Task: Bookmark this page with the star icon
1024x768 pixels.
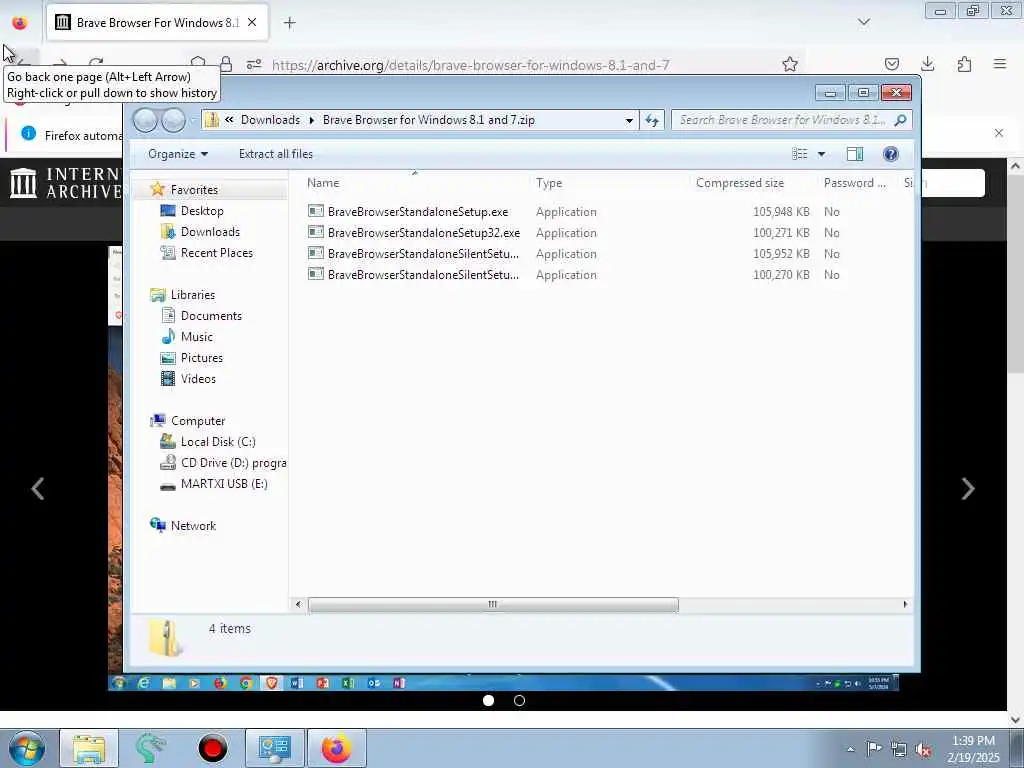Action: point(790,64)
